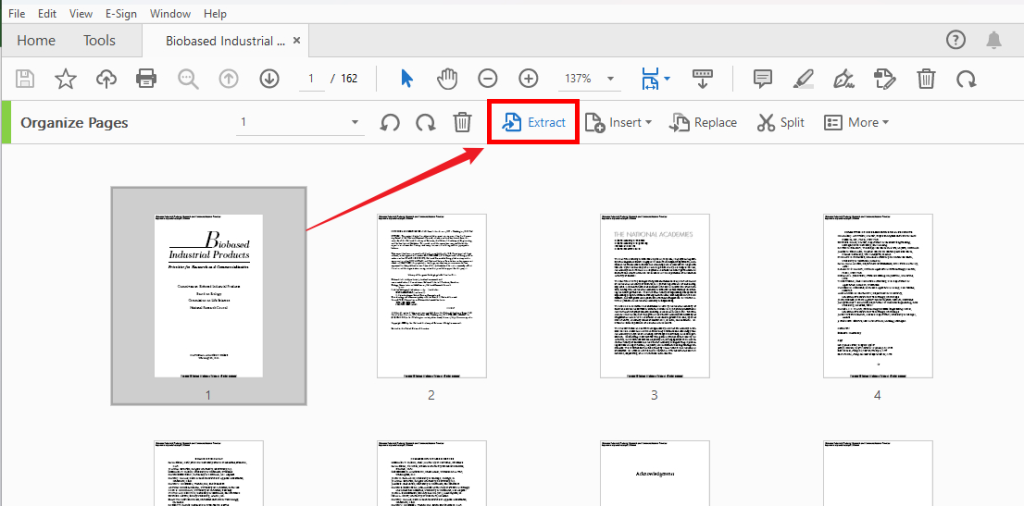Select page 2 thumbnail

432,296
